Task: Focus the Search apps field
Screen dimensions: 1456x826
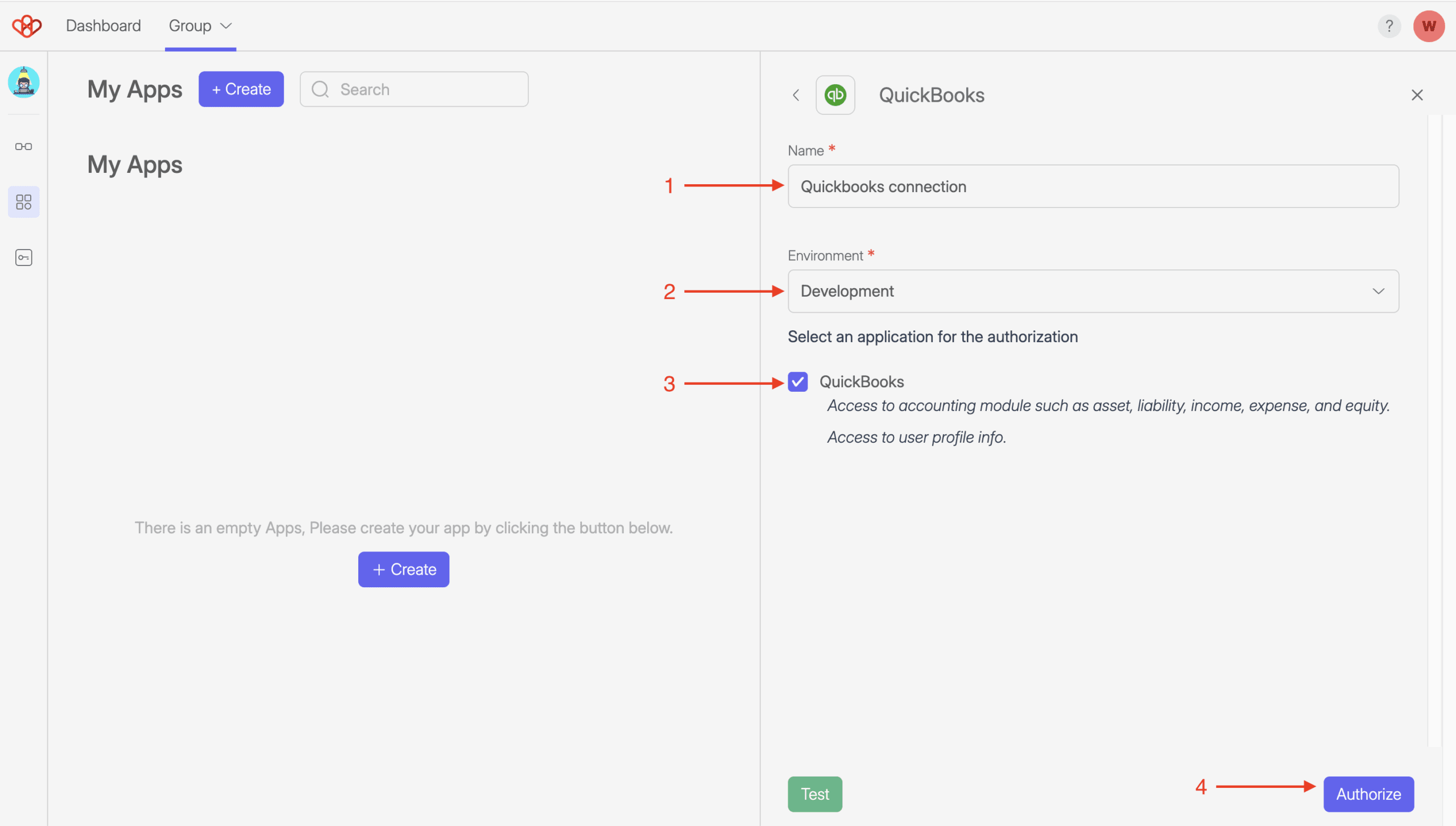Action: (414, 89)
